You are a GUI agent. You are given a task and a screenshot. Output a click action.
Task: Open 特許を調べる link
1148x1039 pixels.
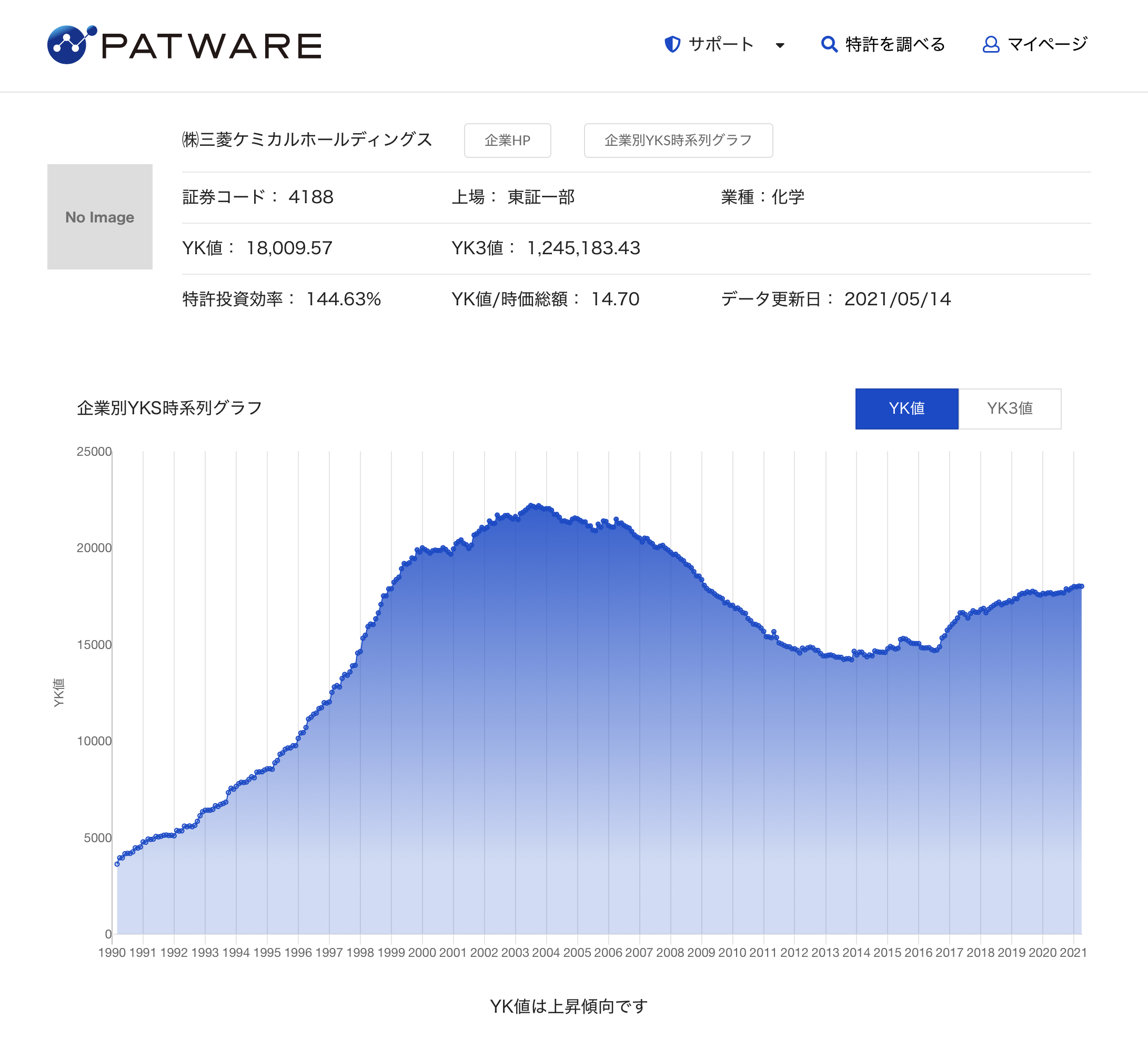(895, 44)
